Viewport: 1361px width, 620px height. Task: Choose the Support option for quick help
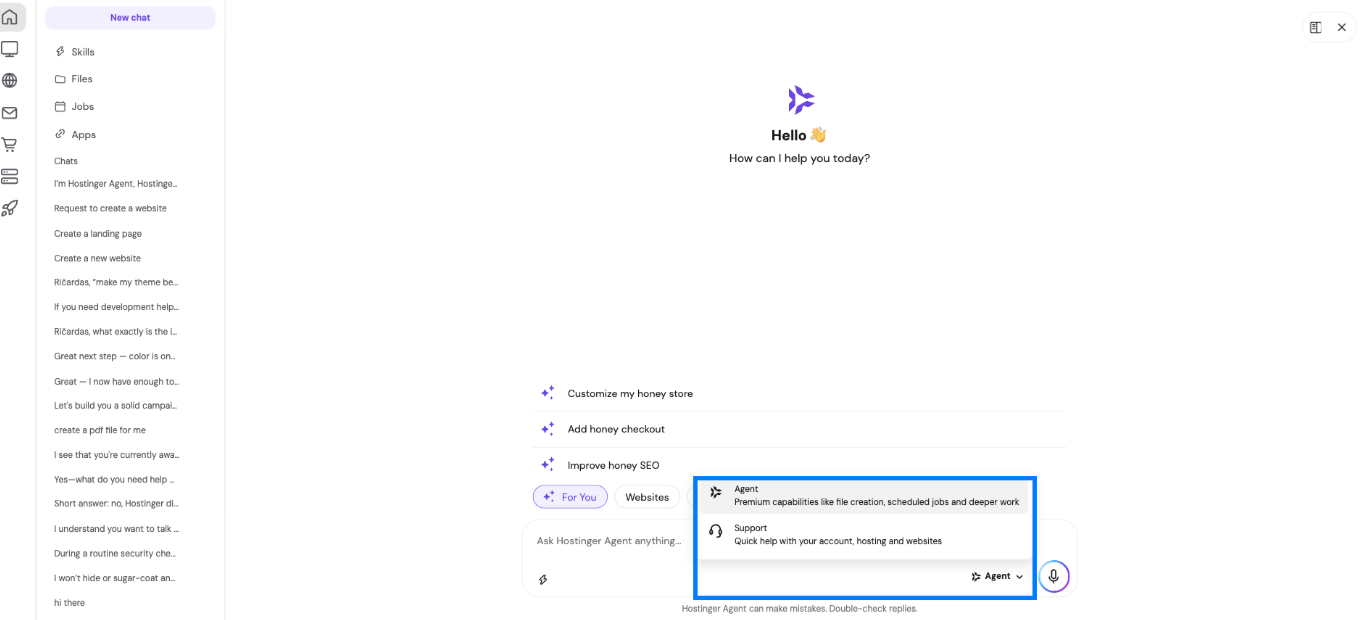pos(865,535)
